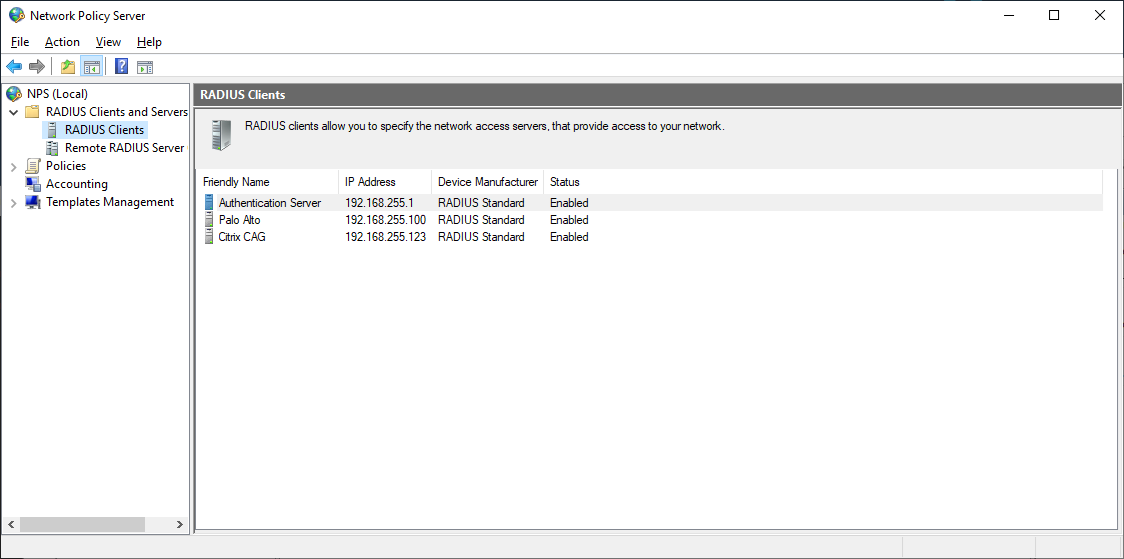Select the NPS (Local) root node
1124x559 pixels.
point(57,93)
